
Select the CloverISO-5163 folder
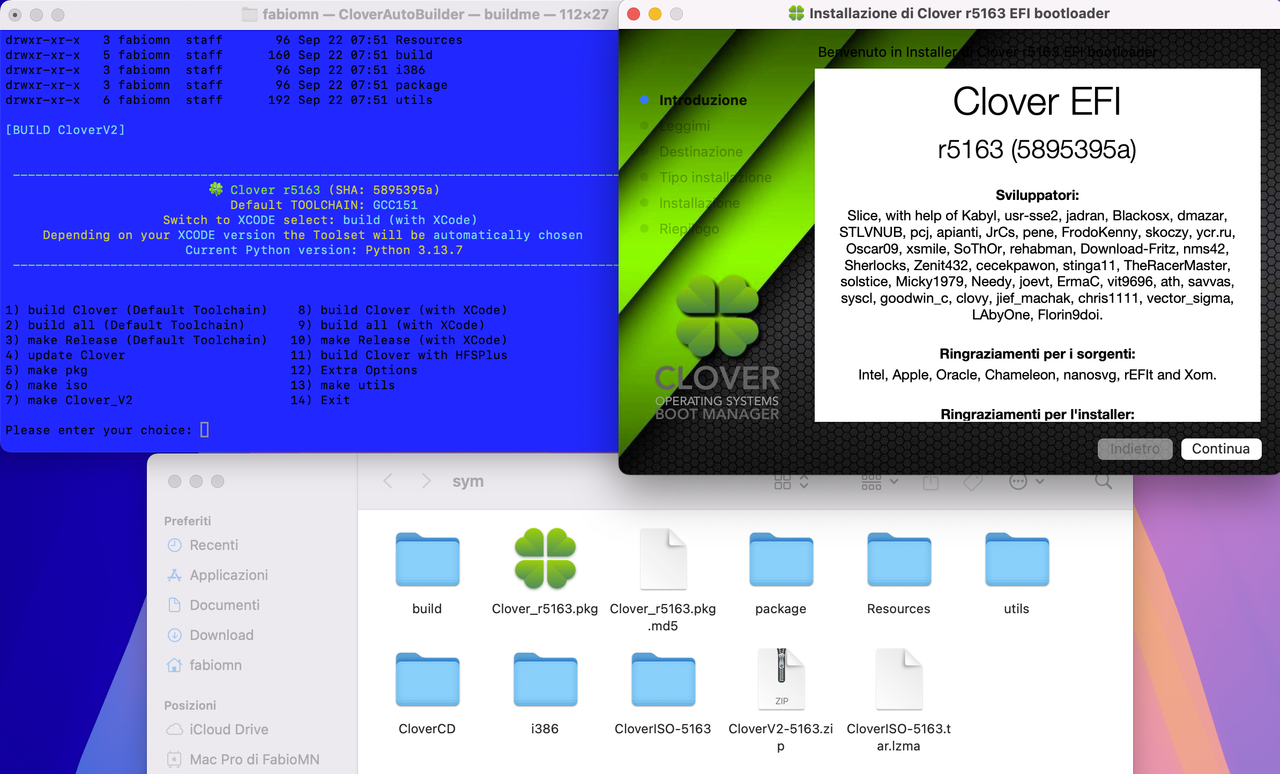click(663, 680)
